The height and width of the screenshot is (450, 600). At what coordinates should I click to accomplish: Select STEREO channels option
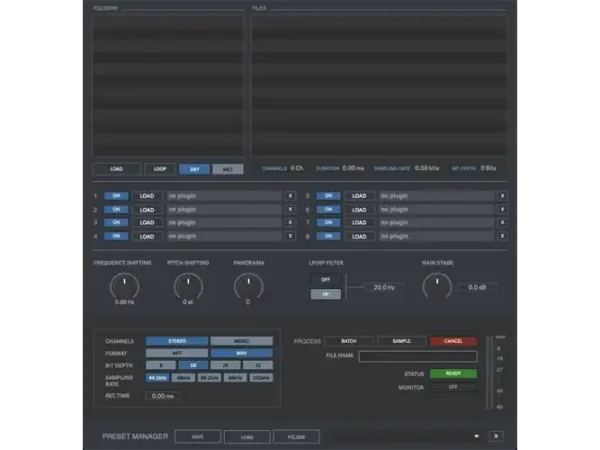pos(177,341)
